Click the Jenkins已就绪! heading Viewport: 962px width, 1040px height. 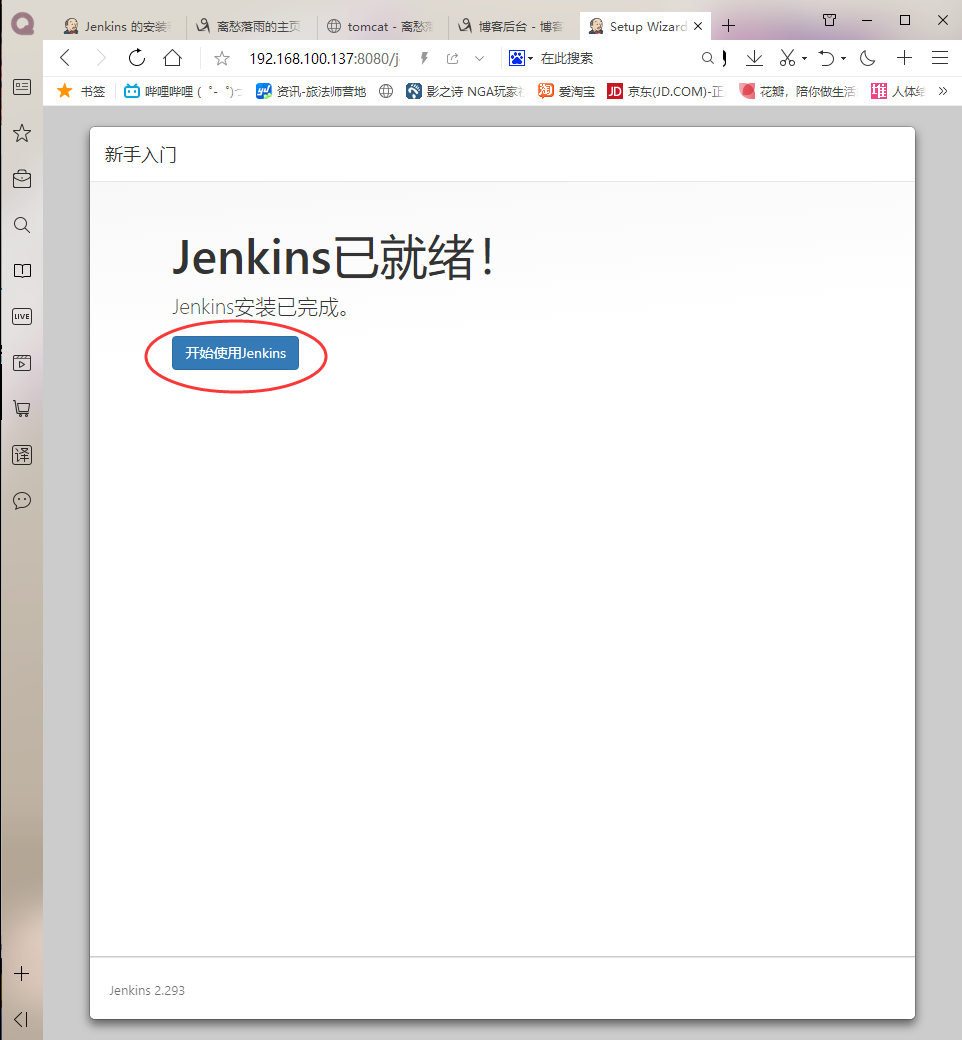333,257
